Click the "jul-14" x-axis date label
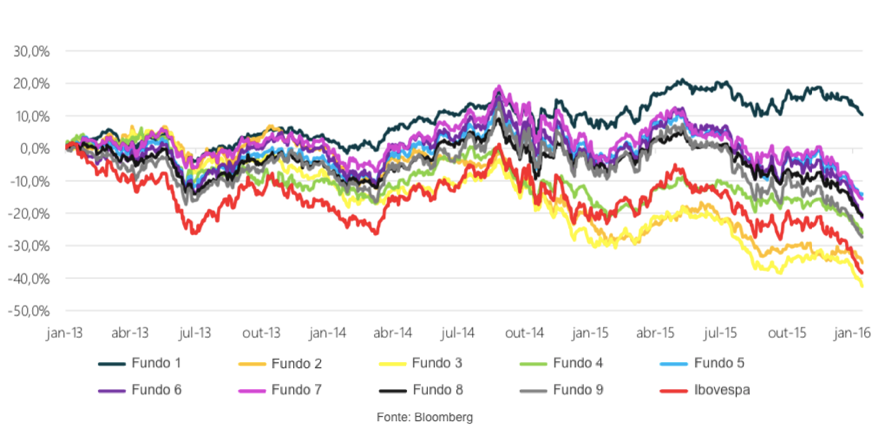The image size is (883, 435). tap(457, 332)
